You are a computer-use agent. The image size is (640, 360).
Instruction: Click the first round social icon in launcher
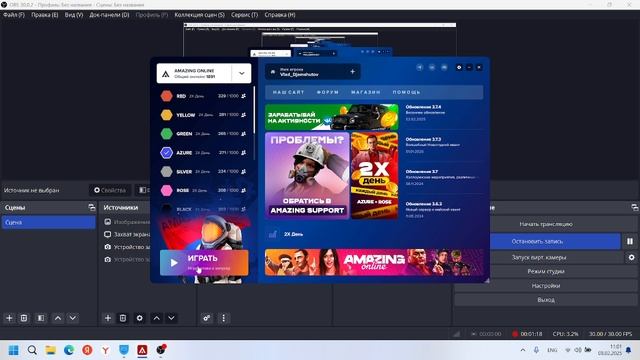(x=420, y=67)
